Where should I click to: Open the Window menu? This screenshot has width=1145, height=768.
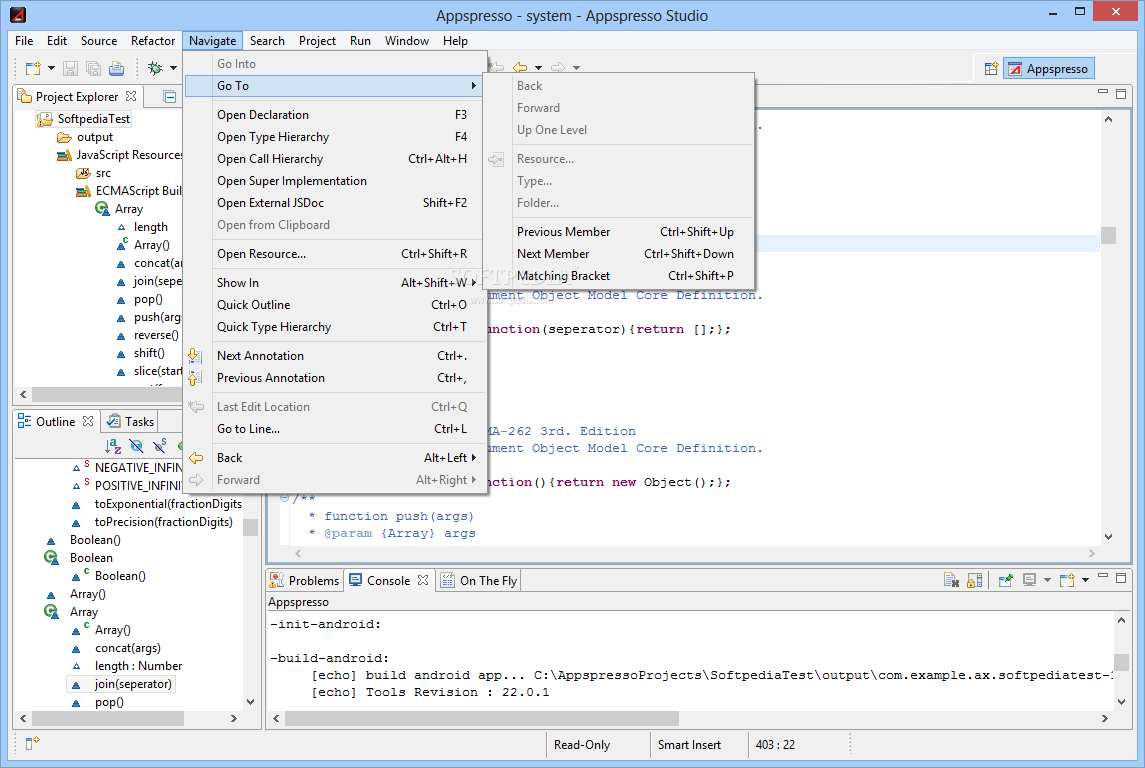click(x=407, y=41)
